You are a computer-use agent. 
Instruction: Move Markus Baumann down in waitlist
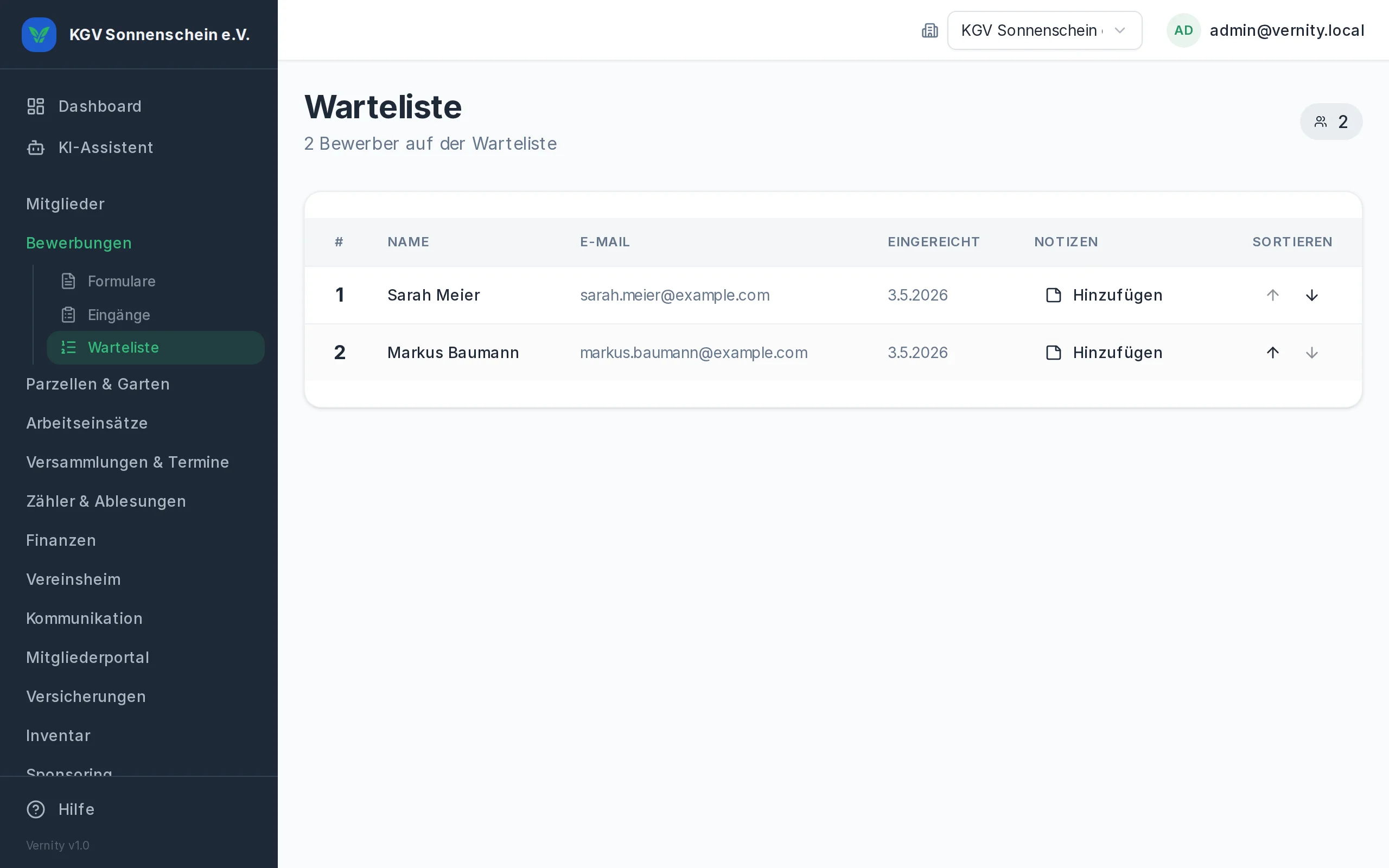pyautogui.click(x=1311, y=353)
